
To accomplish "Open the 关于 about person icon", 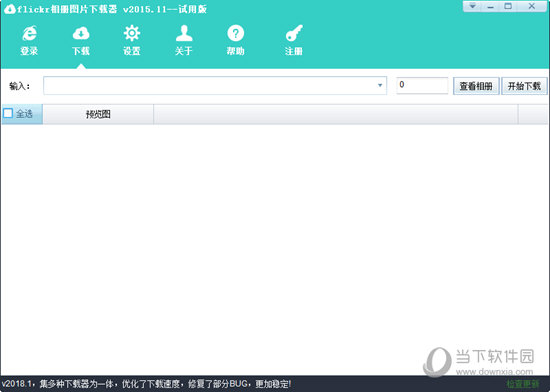I will click(x=183, y=40).
